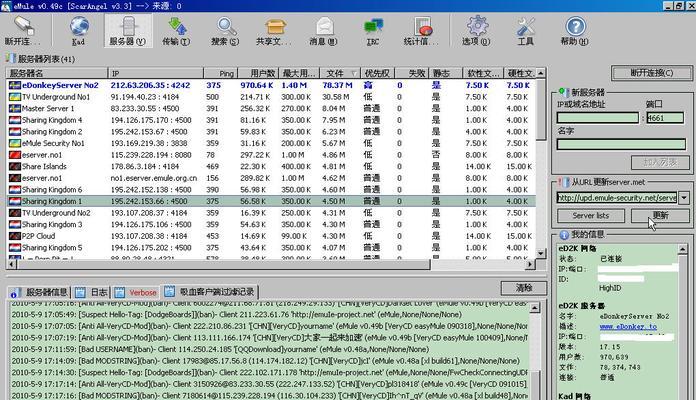696x400 pixels.
Task: Click the eMule icon in title bar
Action: (6, 6)
